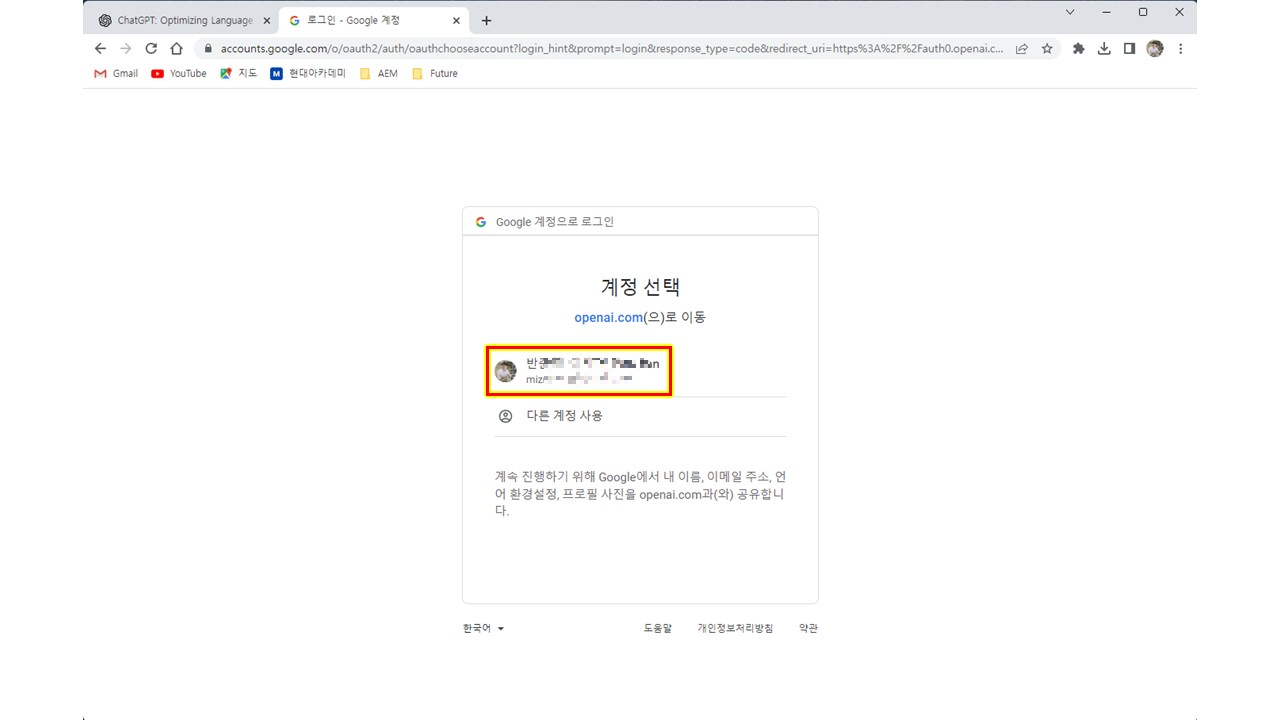Click the padlock site info icon

[x=208, y=48]
